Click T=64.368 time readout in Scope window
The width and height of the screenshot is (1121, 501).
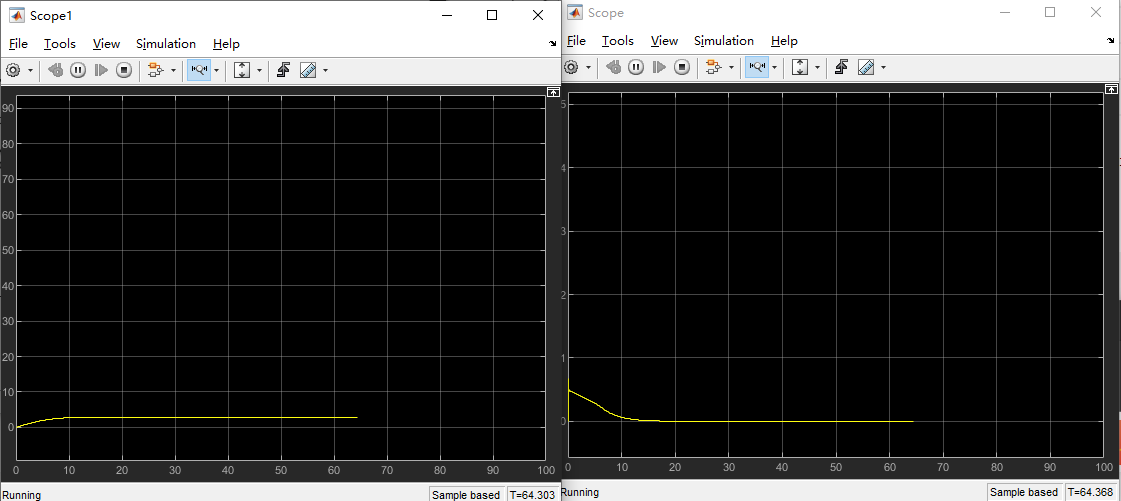(1090, 492)
